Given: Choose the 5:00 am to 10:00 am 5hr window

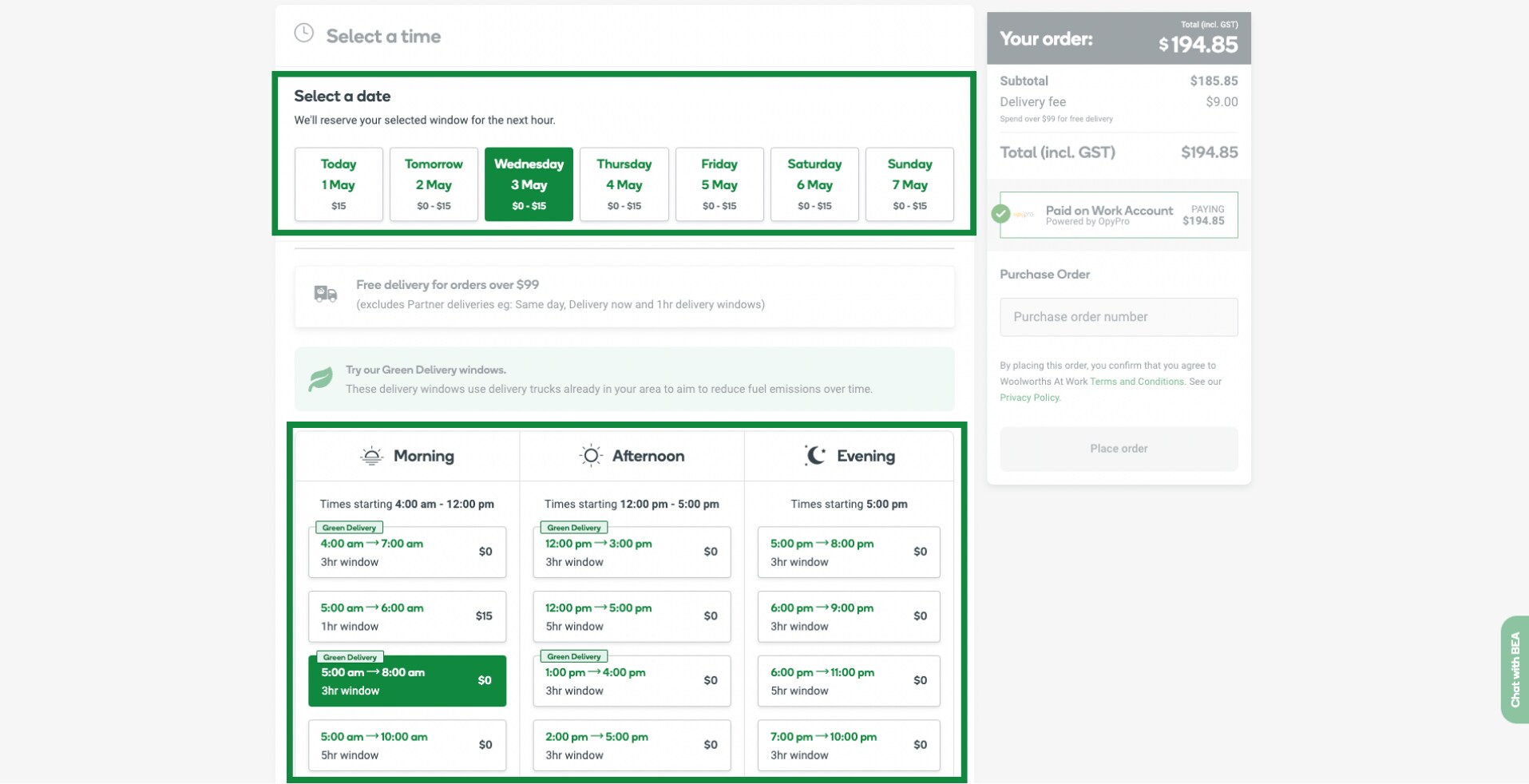Looking at the screenshot, I should (407, 745).
